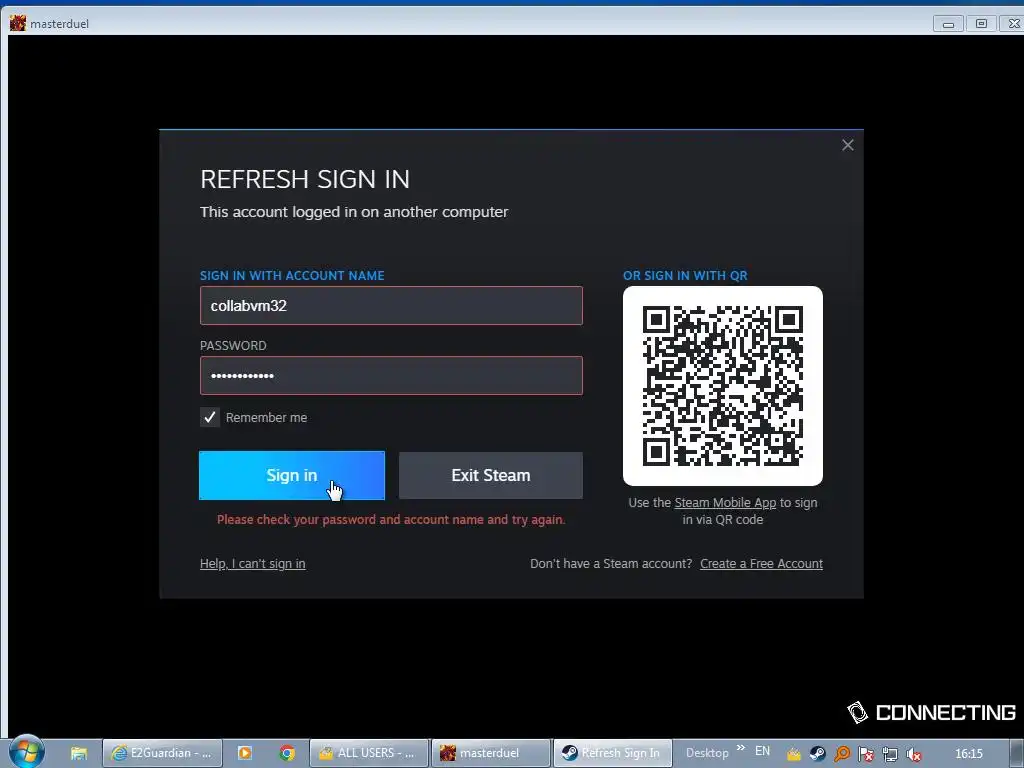
Task: Open the Create a Free Account link
Action: (x=761, y=564)
